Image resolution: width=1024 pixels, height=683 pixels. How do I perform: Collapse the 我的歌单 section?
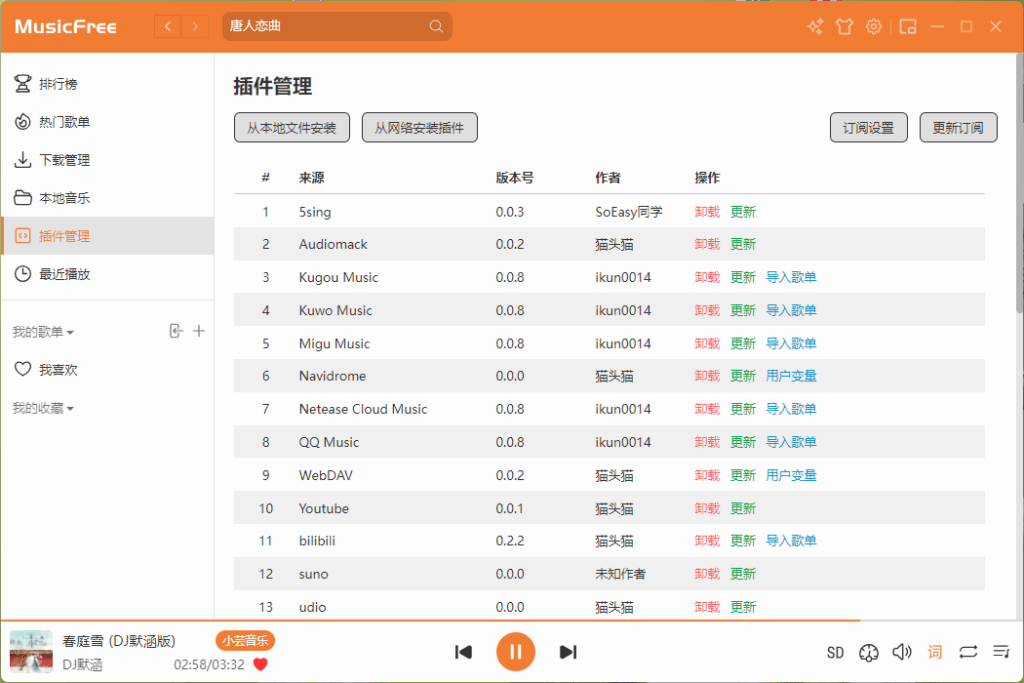coord(43,332)
